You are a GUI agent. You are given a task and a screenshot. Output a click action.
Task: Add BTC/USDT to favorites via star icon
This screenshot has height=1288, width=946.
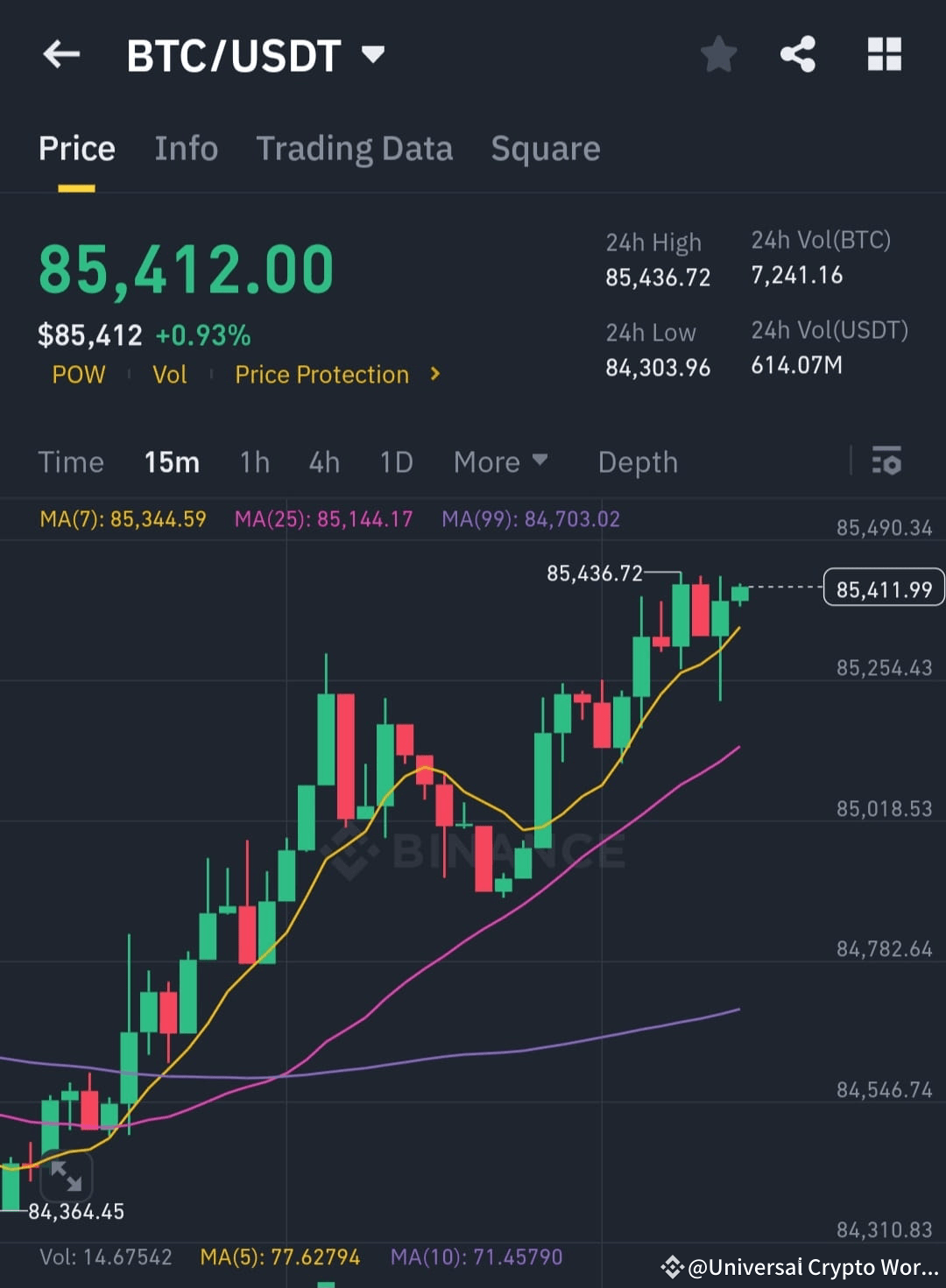pos(718,54)
